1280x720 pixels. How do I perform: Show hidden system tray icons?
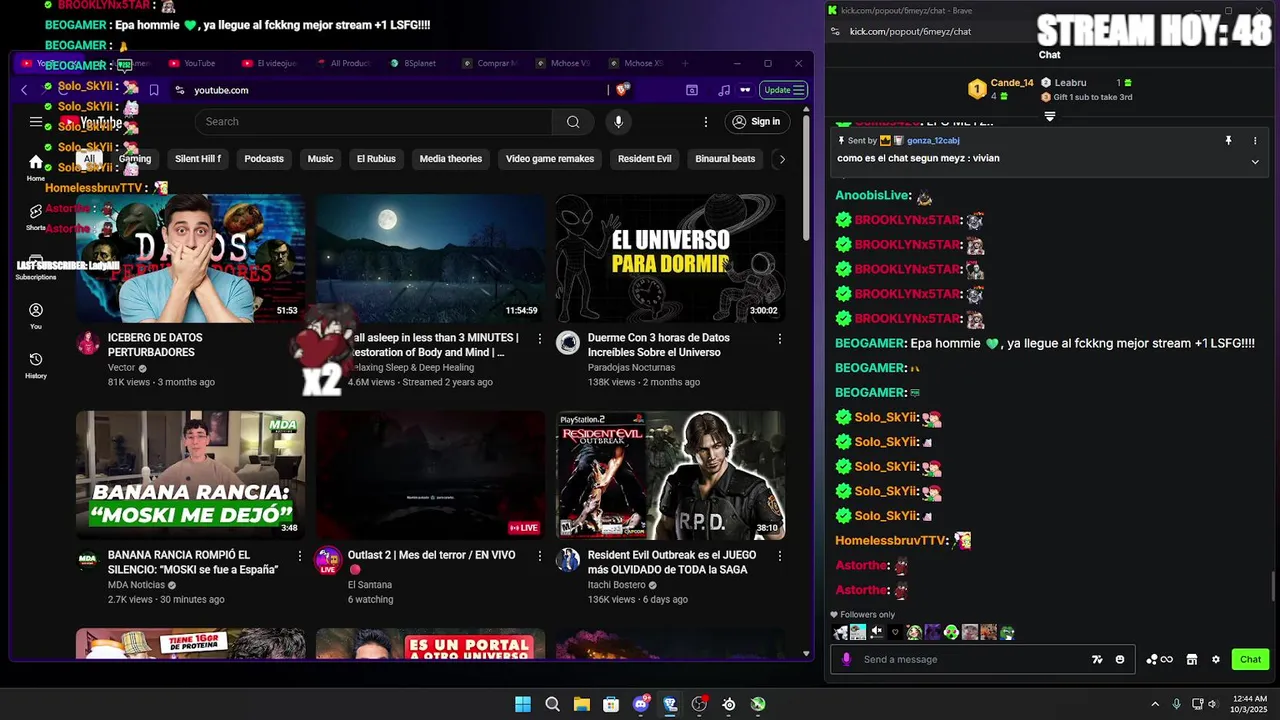click(1155, 704)
